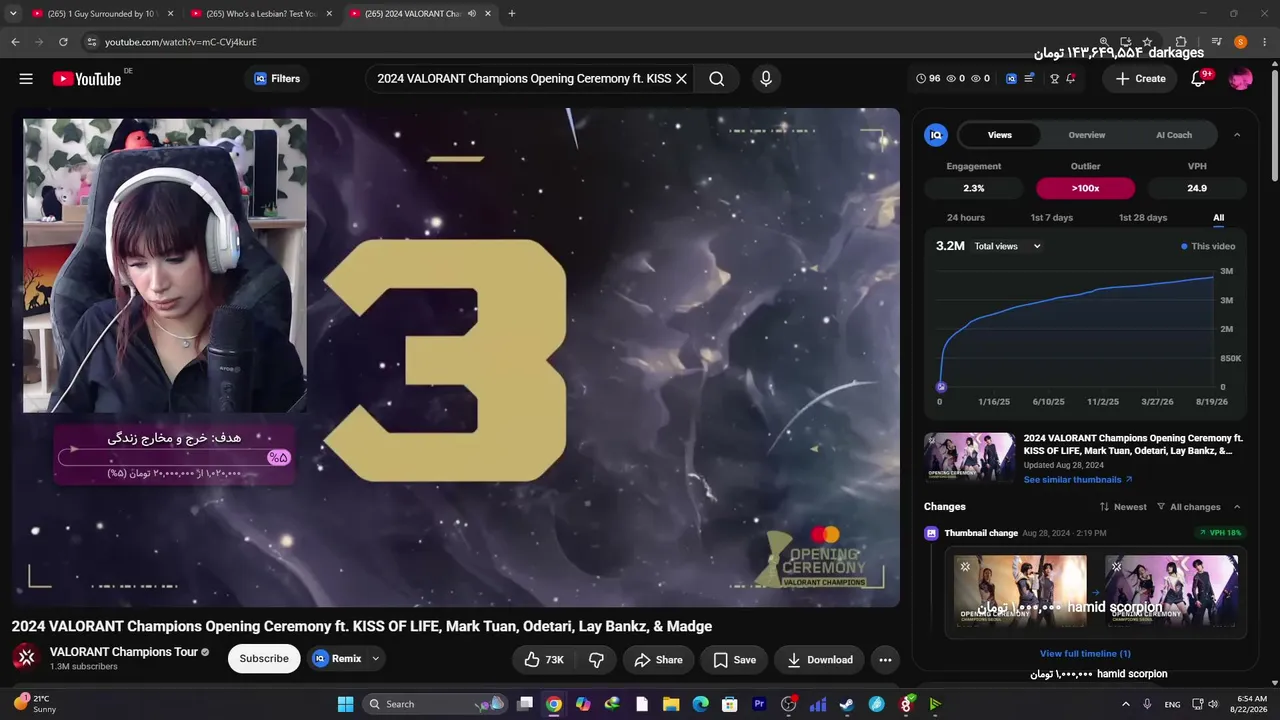Viewport: 1280px width, 720px height.
Task: Click the Create button
Action: click(1141, 79)
